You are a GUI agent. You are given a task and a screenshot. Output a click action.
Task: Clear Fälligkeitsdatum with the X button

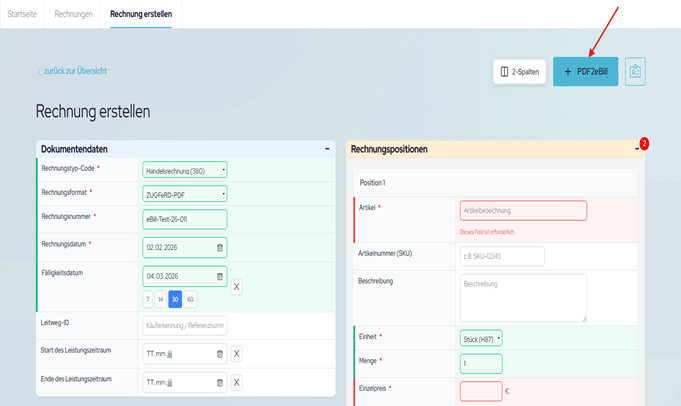(x=237, y=287)
